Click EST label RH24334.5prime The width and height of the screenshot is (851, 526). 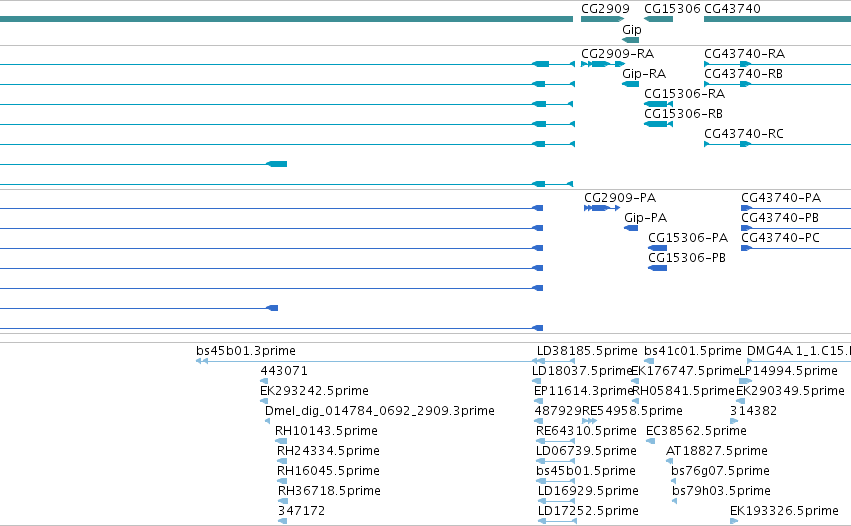point(328,452)
